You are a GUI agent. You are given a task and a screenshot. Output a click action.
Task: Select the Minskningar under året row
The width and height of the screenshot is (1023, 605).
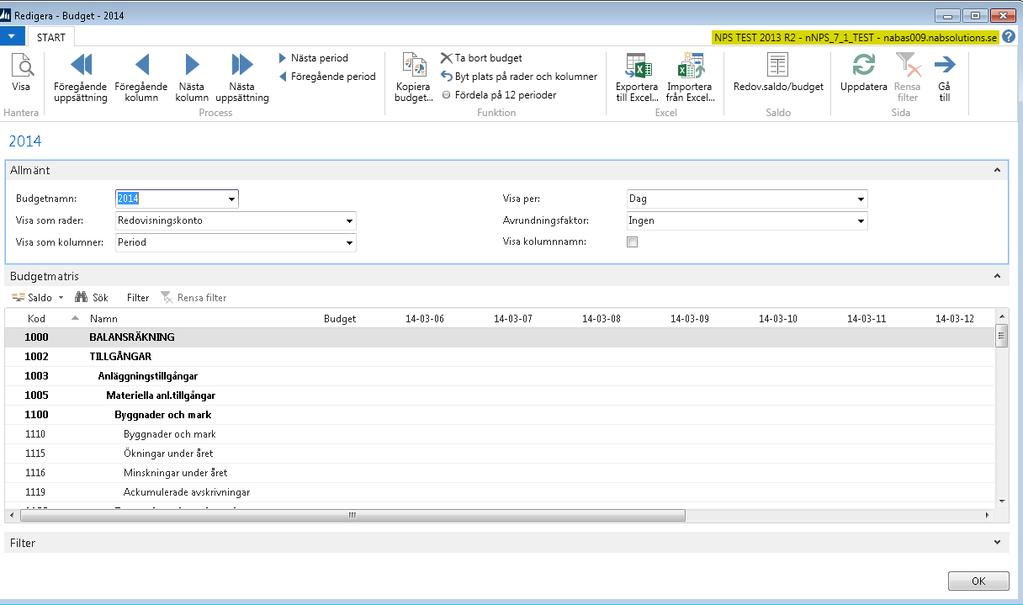[500, 473]
